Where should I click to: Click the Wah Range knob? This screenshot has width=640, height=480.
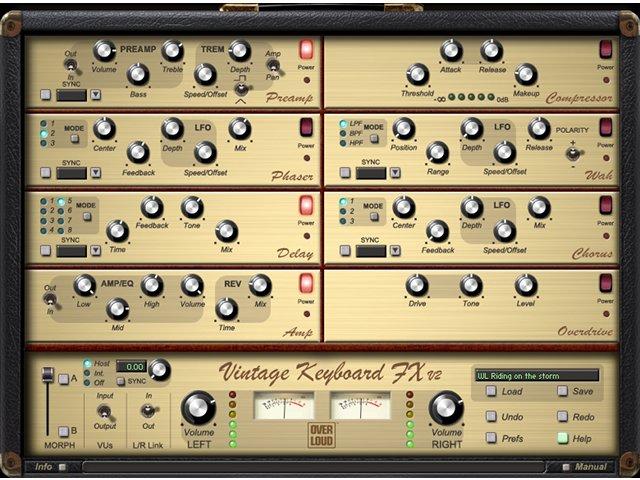pos(437,152)
